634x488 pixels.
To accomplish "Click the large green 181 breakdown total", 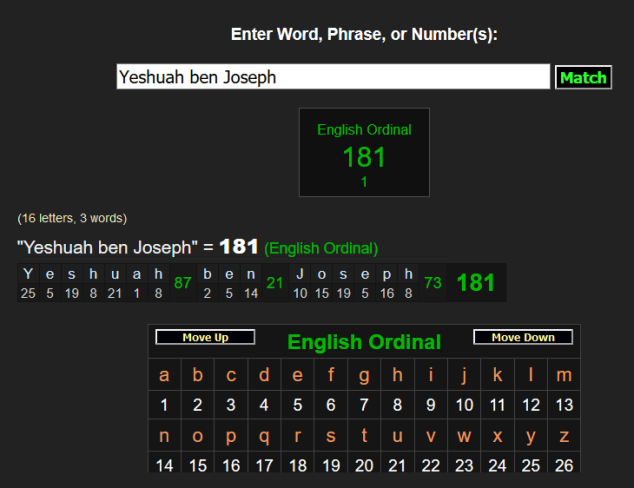I will coord(475,283).
